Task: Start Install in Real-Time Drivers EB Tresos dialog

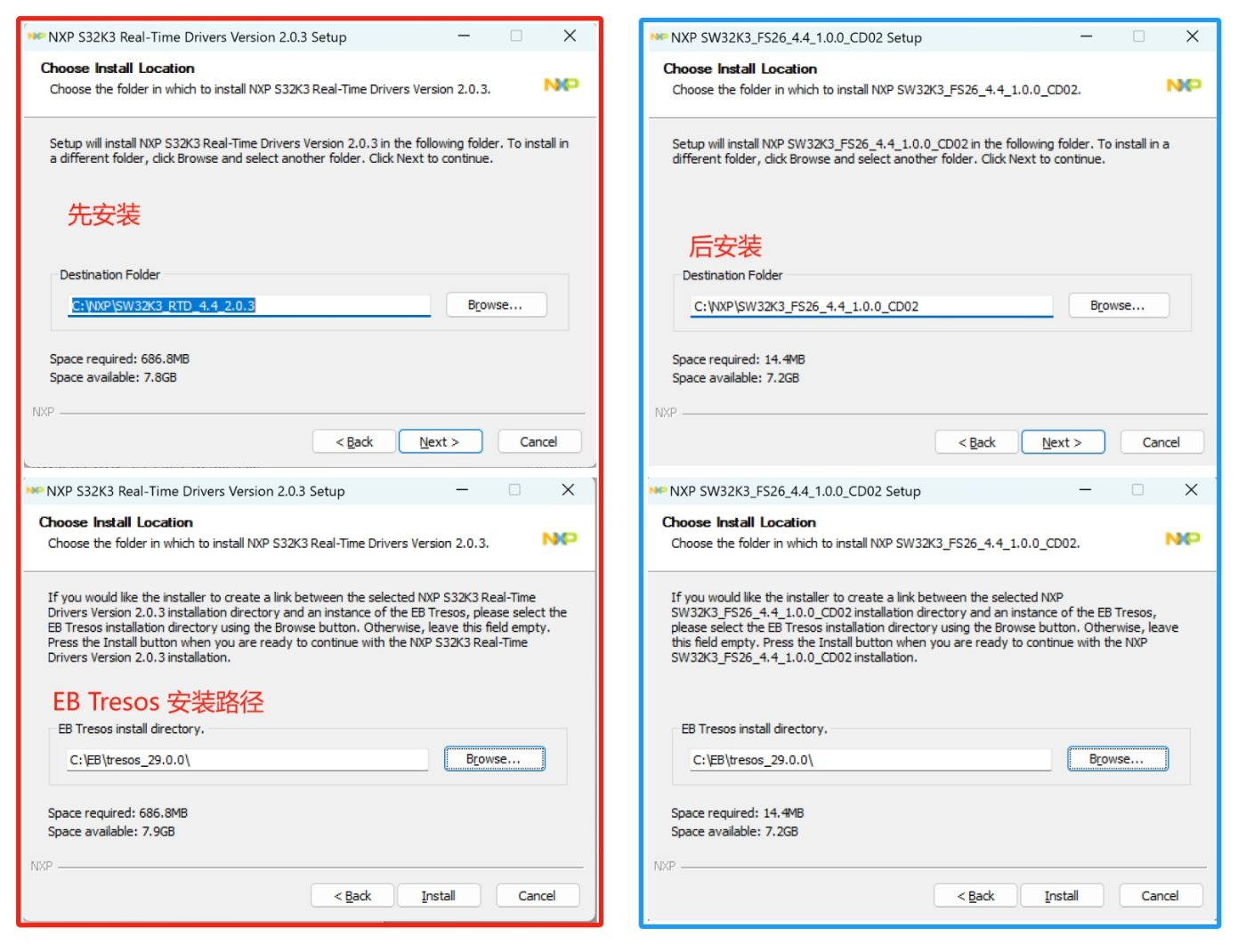Action: tap(438, 896)
